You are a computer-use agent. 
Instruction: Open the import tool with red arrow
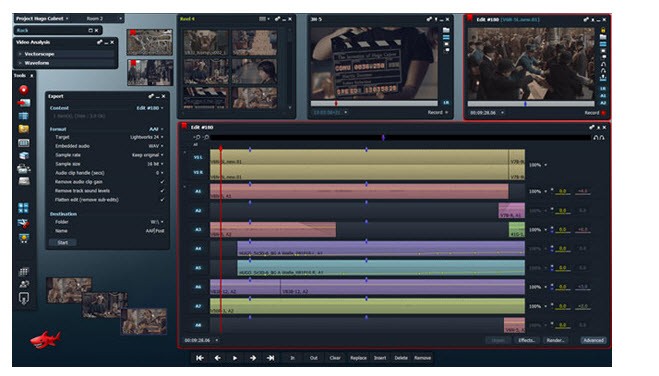click(x=24, y=103)
